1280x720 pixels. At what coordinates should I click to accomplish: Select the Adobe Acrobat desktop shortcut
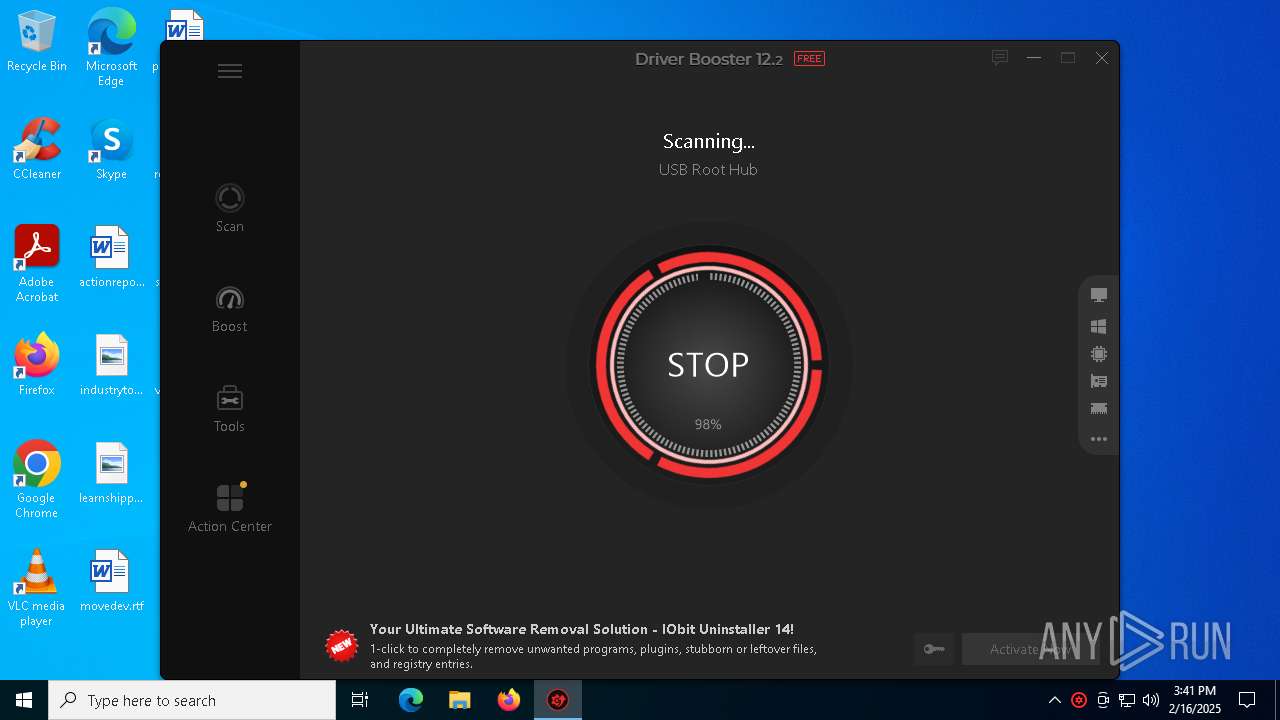(x=37, y=264)
